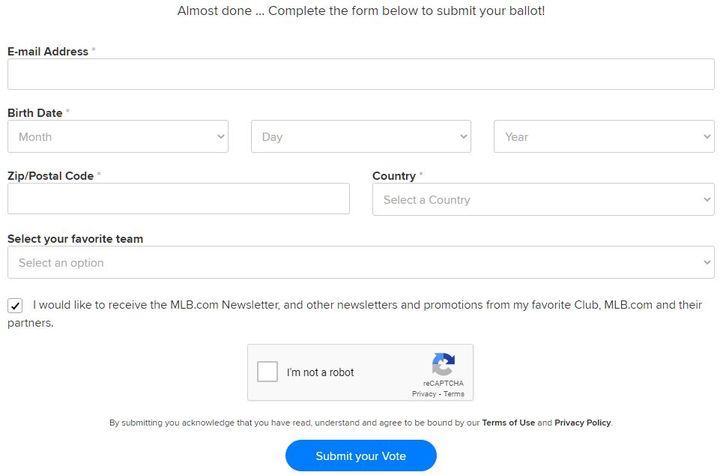Image resolution: width=720 pixels, height=475 pixels.
Task: Click the Day dropdown chevron arrow
Action: point(463,137)
